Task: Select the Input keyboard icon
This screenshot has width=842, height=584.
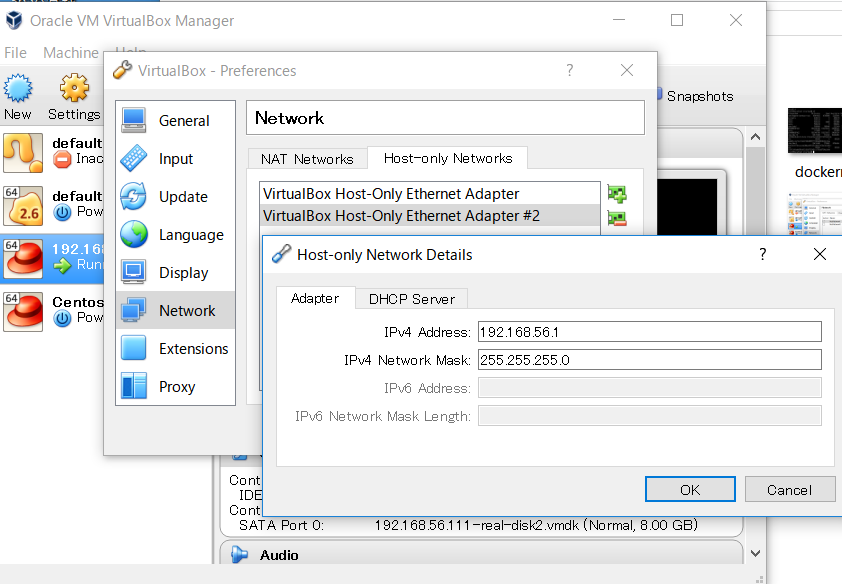Action: (134, 158)
